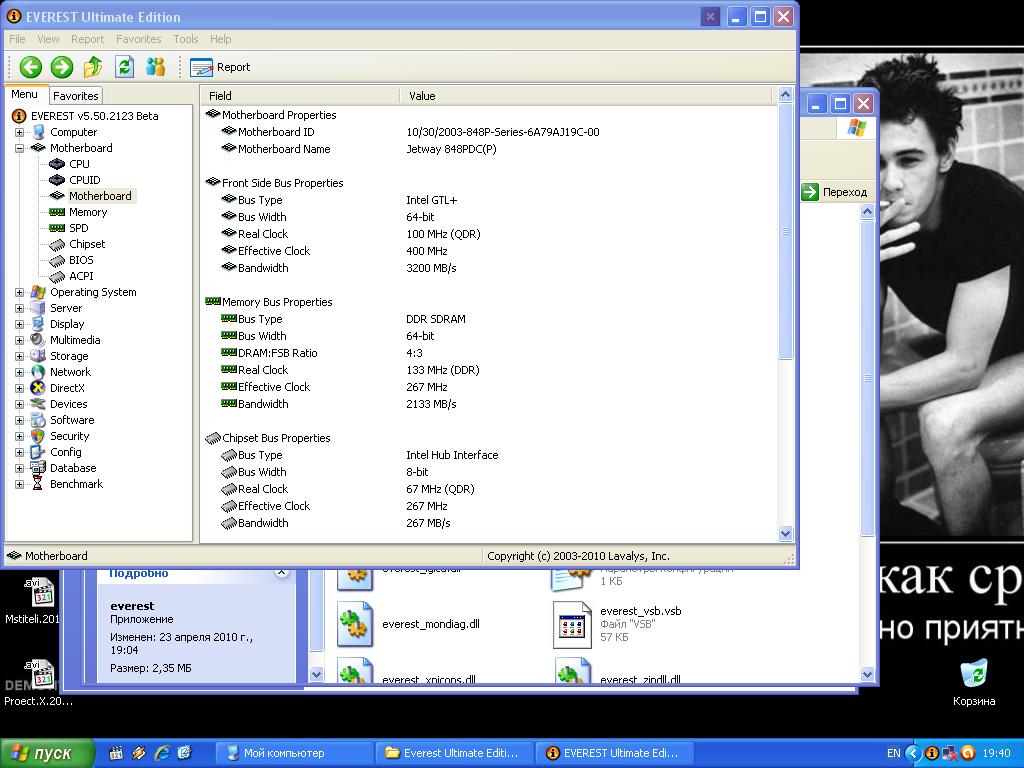Open the Recycle Bin desktop icon
Screen dimensions: 1024x768
[973, 673]
